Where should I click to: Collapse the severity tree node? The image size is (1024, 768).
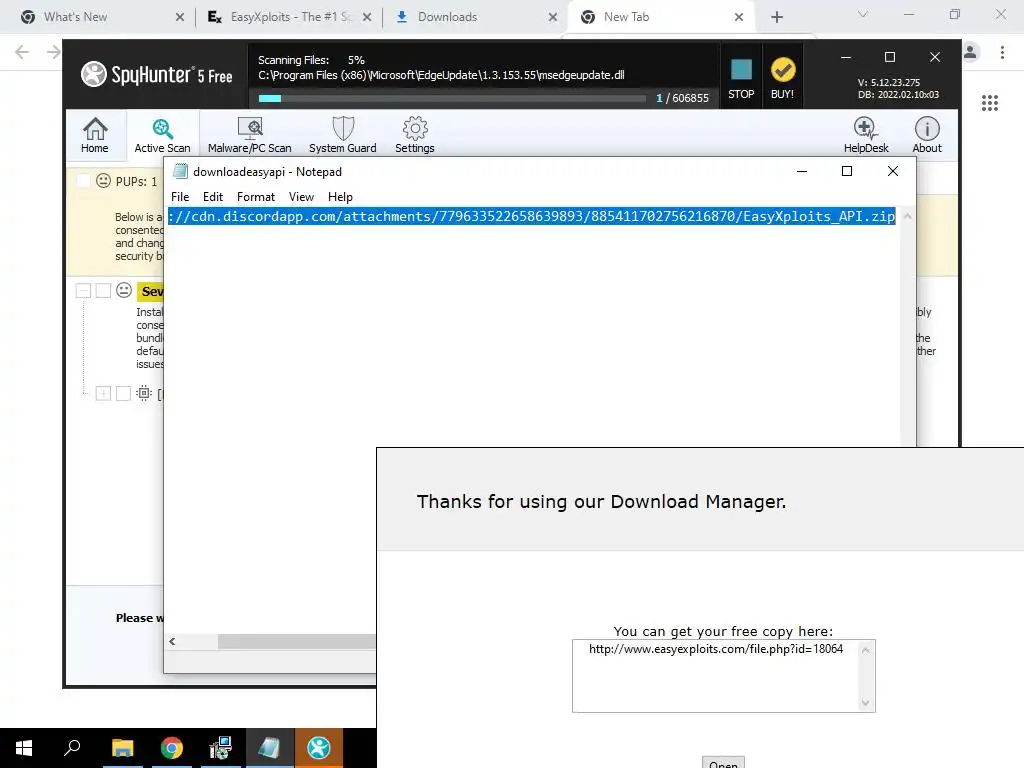pyautogui.click(x=83, y=291)
